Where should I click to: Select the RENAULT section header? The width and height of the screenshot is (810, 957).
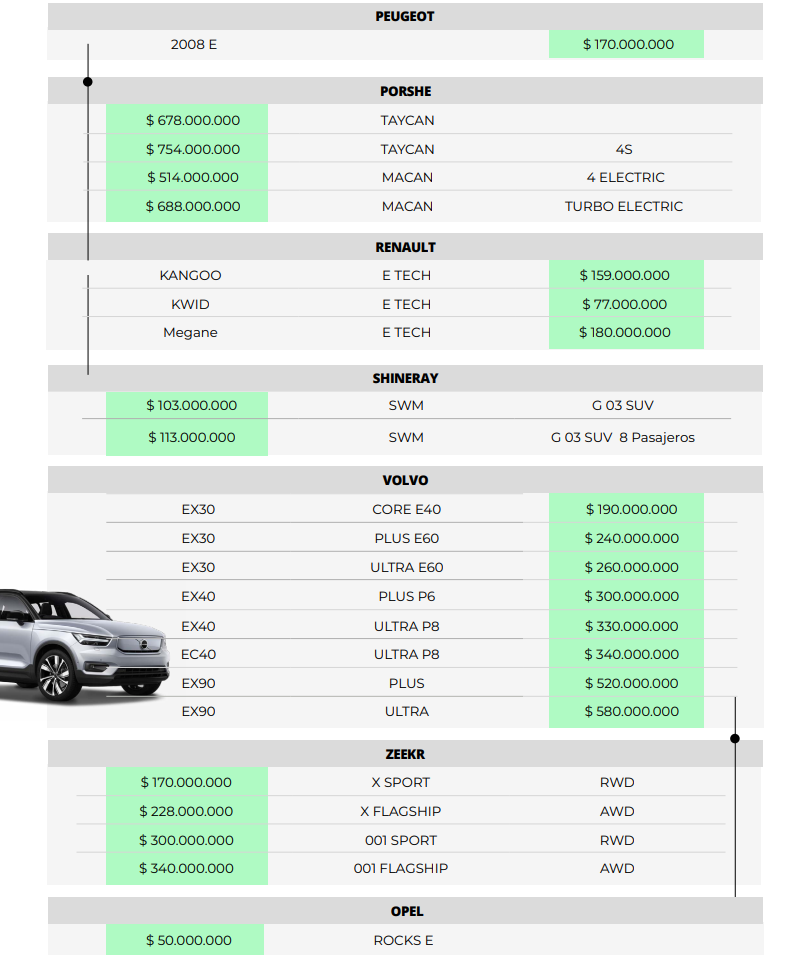click(x=405, y=247)
